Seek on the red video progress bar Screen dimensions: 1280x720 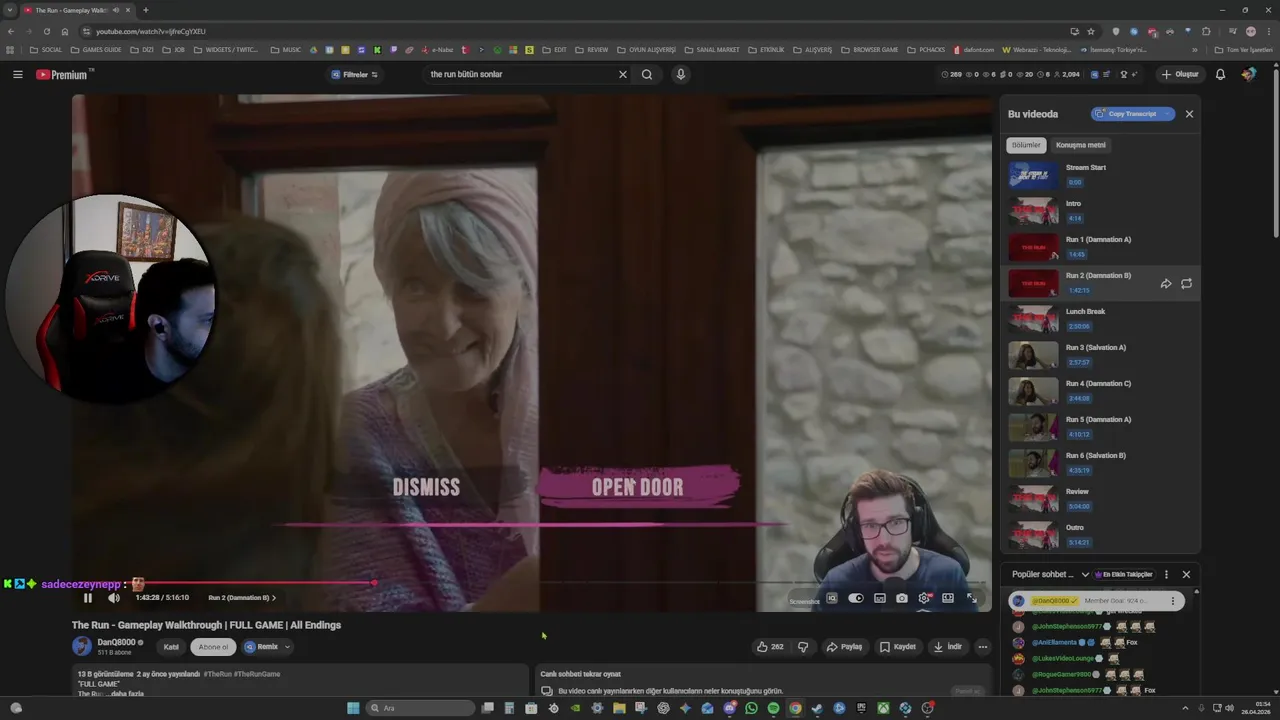point(533,582)
